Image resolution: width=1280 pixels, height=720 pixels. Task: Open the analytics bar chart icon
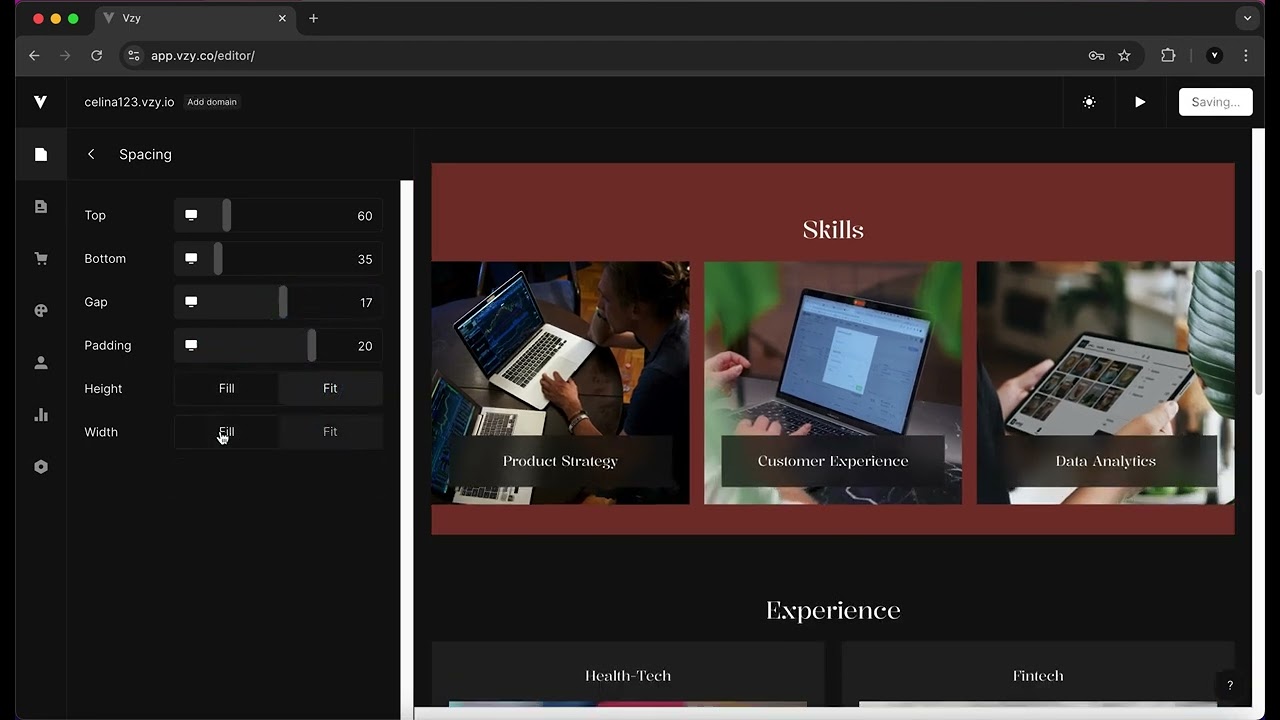(x=41, y=415)
